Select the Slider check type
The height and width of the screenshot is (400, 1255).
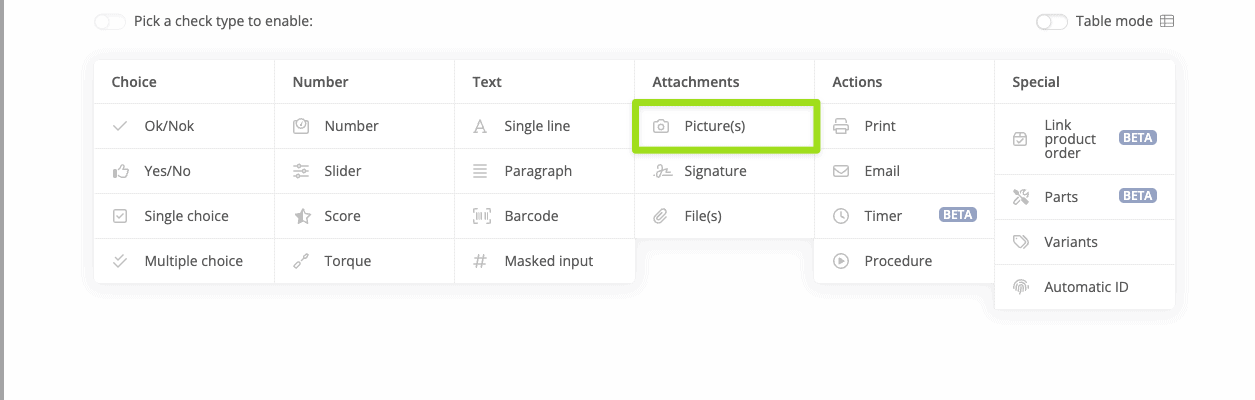(x=342, y=172)
